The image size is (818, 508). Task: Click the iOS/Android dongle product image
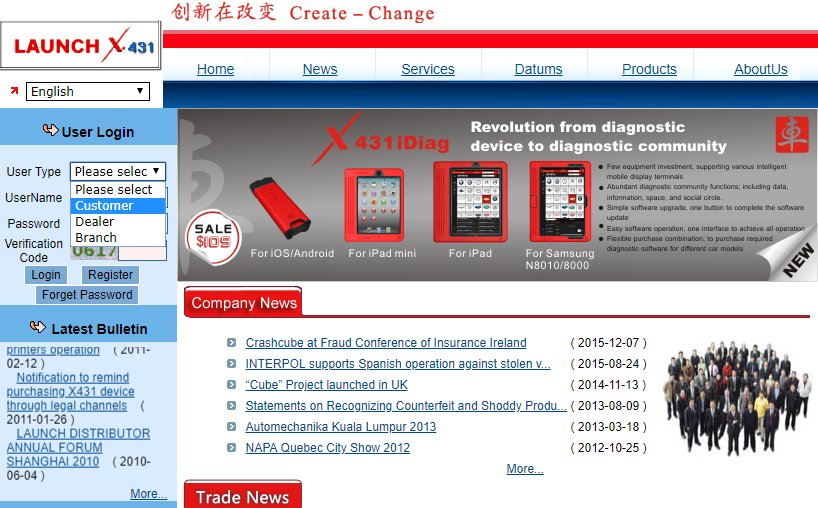click(280, 208)
